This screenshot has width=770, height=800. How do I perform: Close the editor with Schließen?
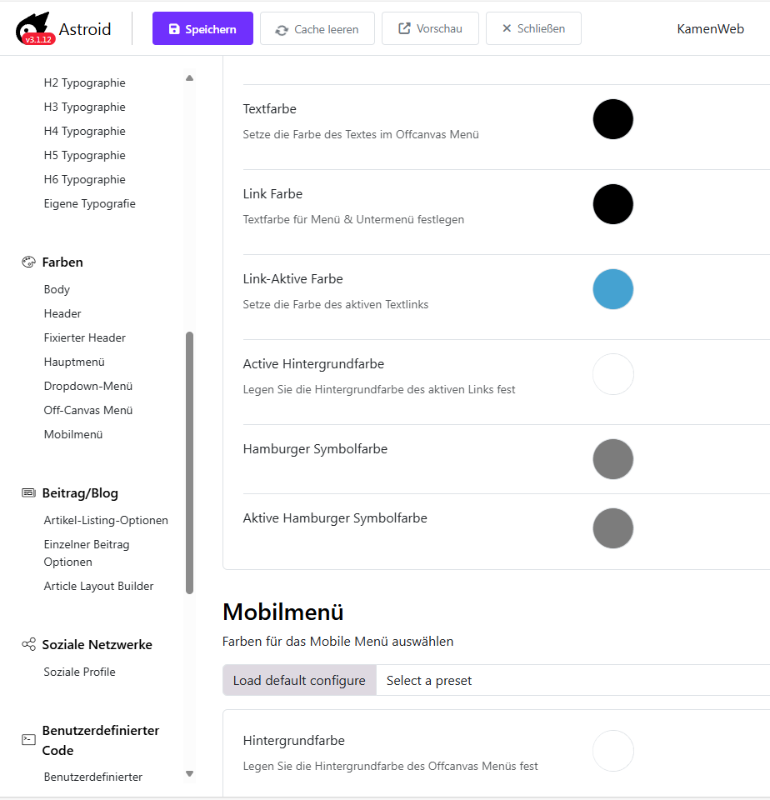pos(534,29)
